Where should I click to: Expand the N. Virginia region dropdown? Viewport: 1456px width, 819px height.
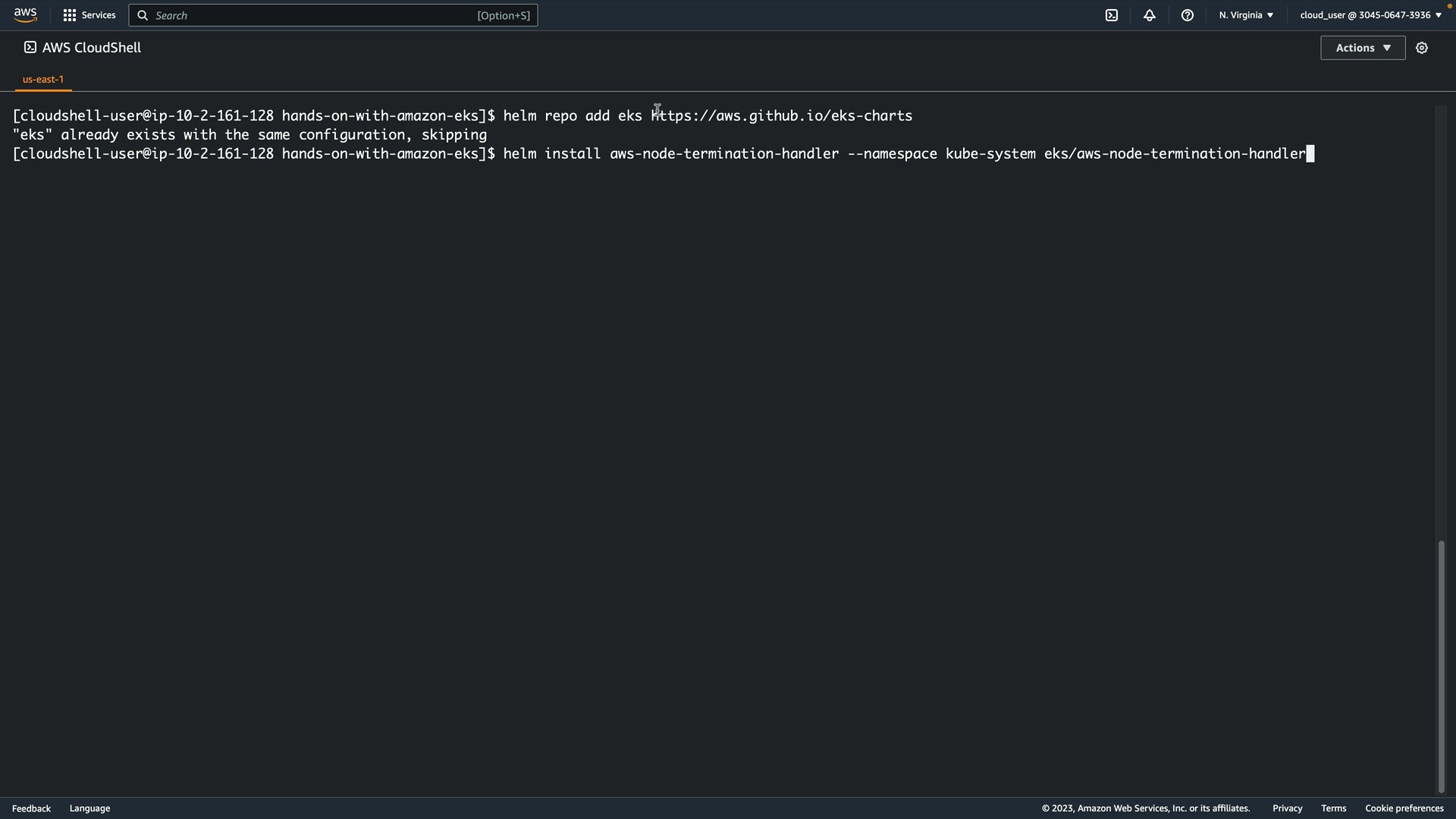click(x=1246, y=15)
